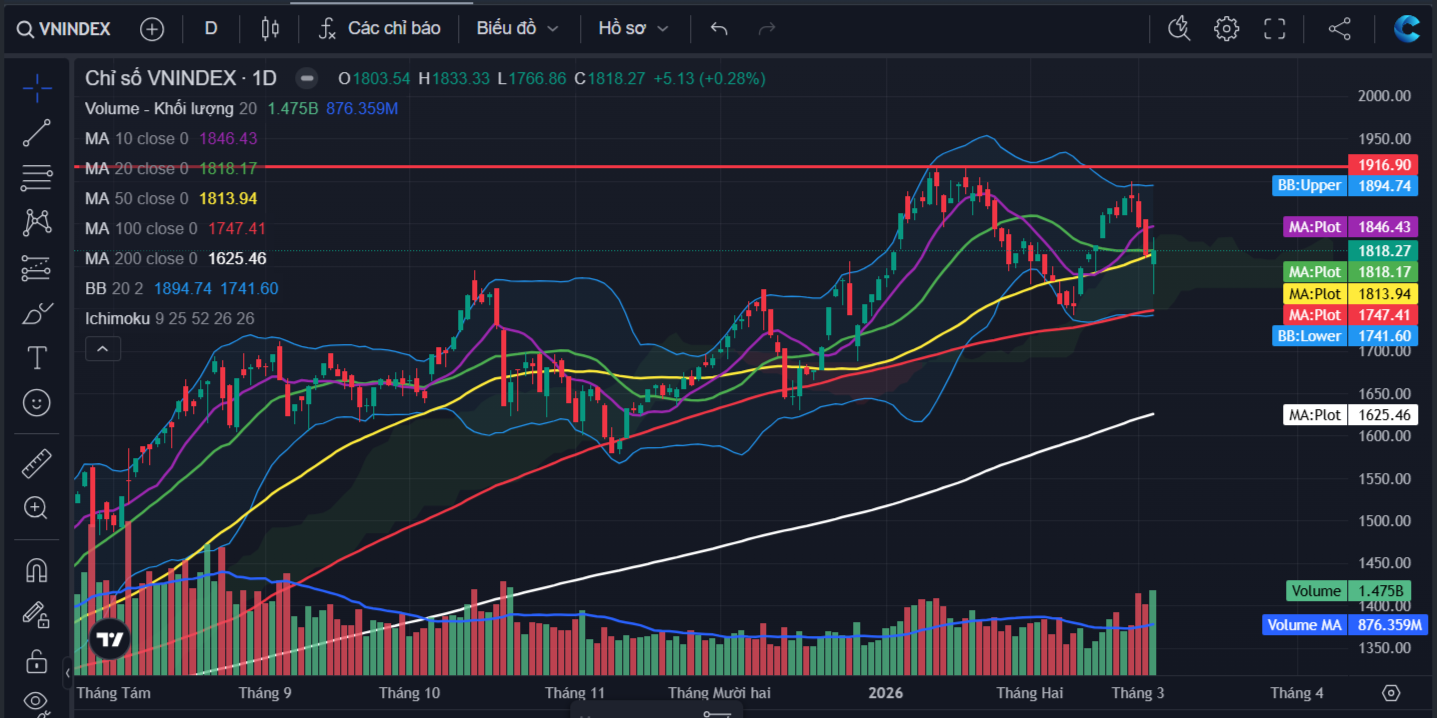Toggle the lock all drawings padlock

[x=37, y=661]
